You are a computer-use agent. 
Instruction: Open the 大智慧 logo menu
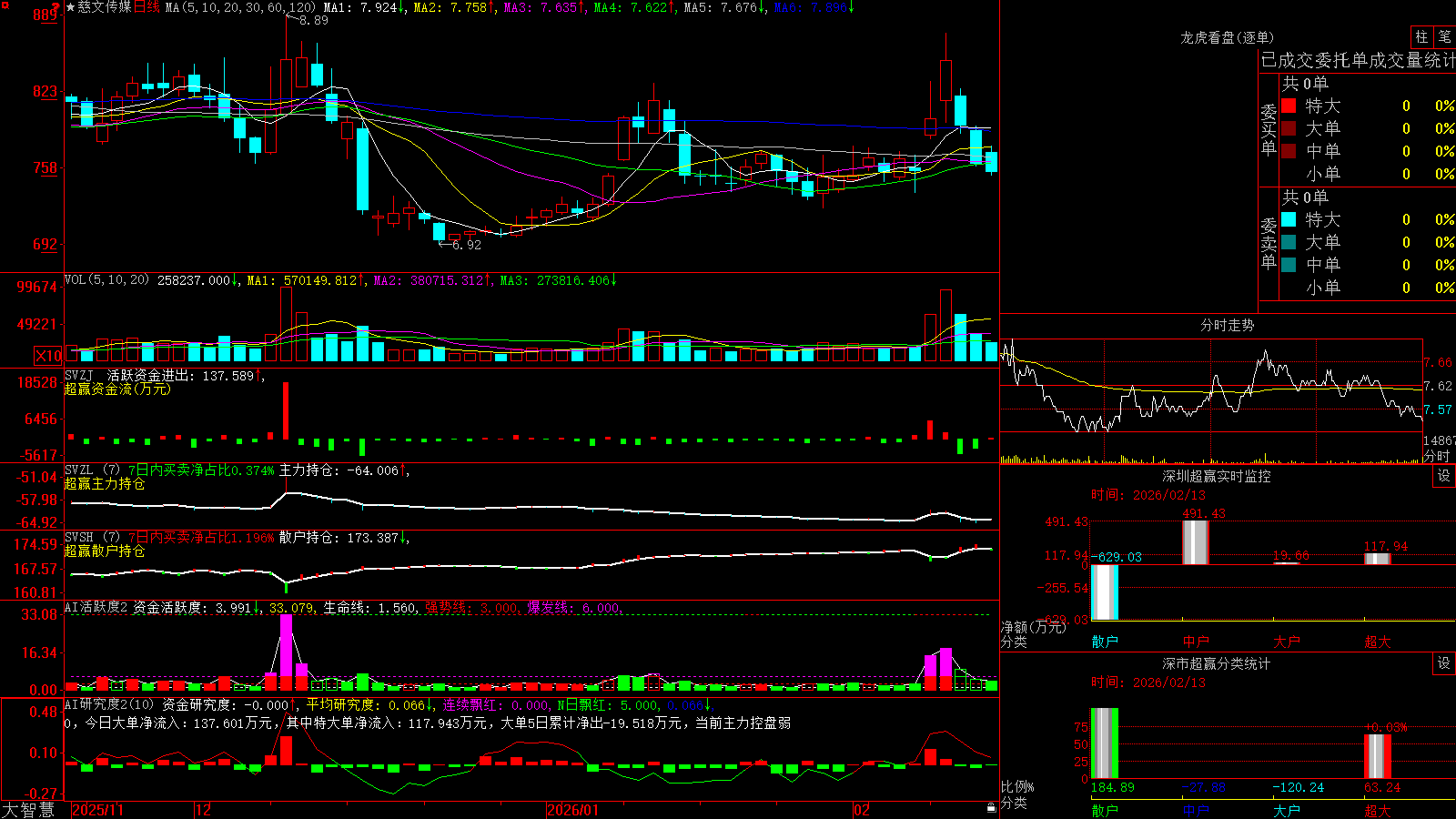click(x=28, y=810)
